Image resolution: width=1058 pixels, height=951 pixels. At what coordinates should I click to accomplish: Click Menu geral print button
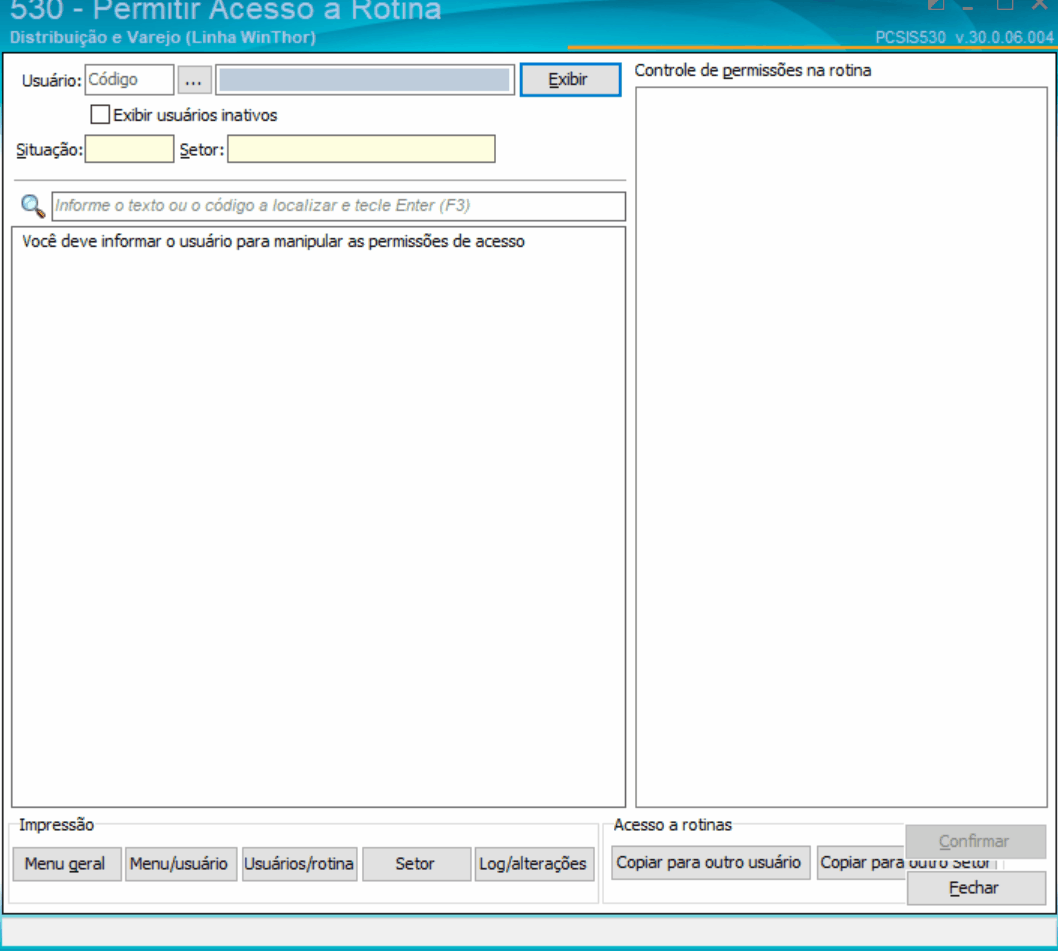[x=66, y=864]
